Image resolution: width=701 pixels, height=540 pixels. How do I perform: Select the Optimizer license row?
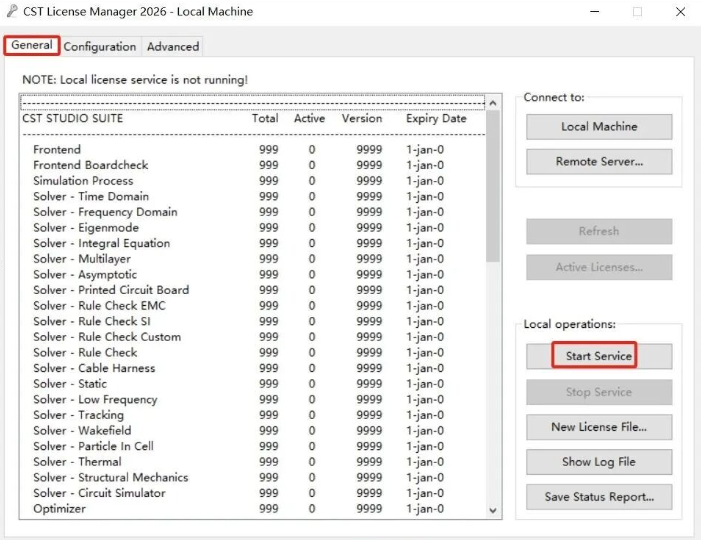tap(59, 509)
